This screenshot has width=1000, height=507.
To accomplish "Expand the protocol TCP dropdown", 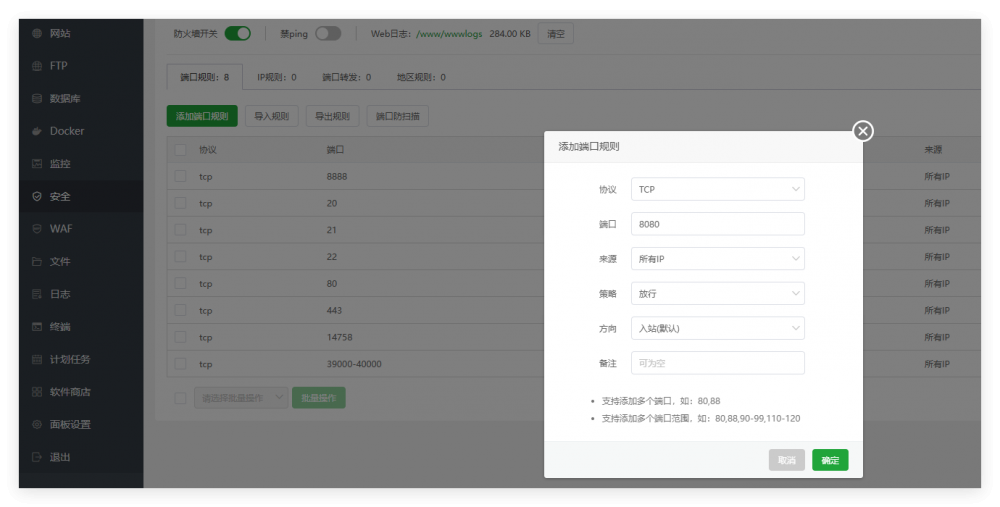I will click(717, 189).
